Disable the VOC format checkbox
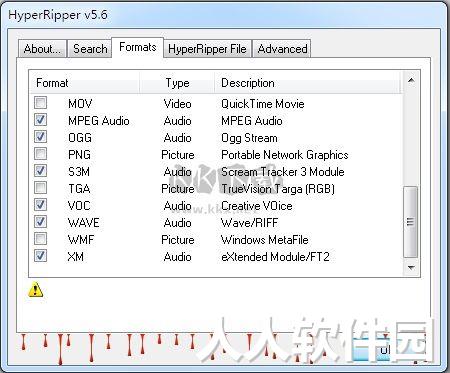This screenshot has width=450, height=373. (40, 205)
